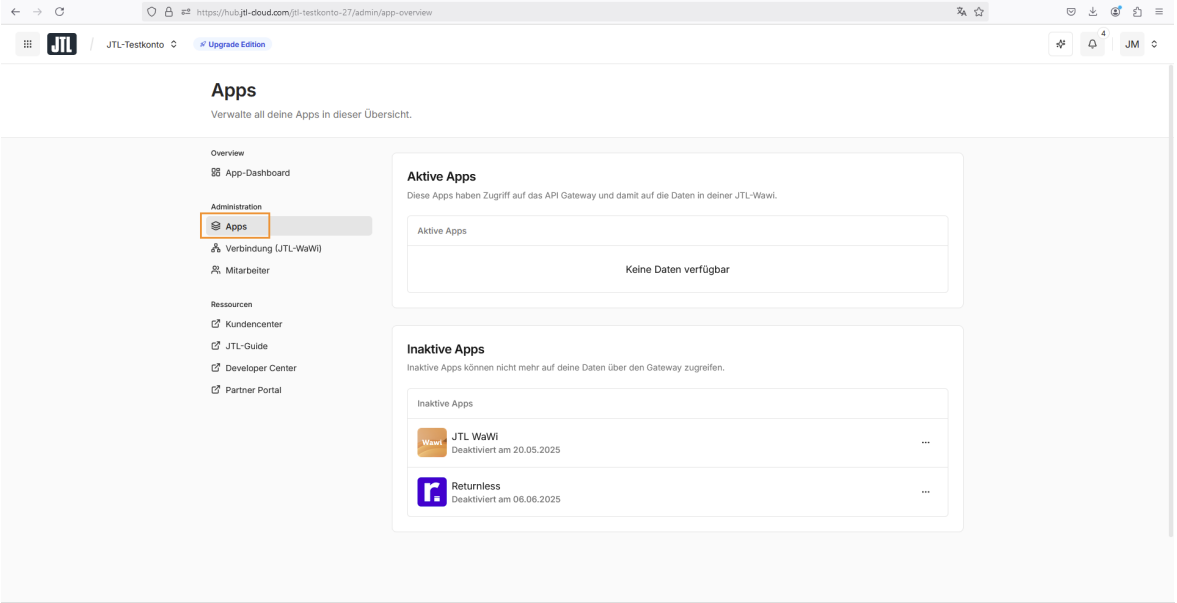The width and height of the screenshot is (1177, 603).
Task: Click the site permissions icon in the address bar
Action: click(x=186, y=12)
